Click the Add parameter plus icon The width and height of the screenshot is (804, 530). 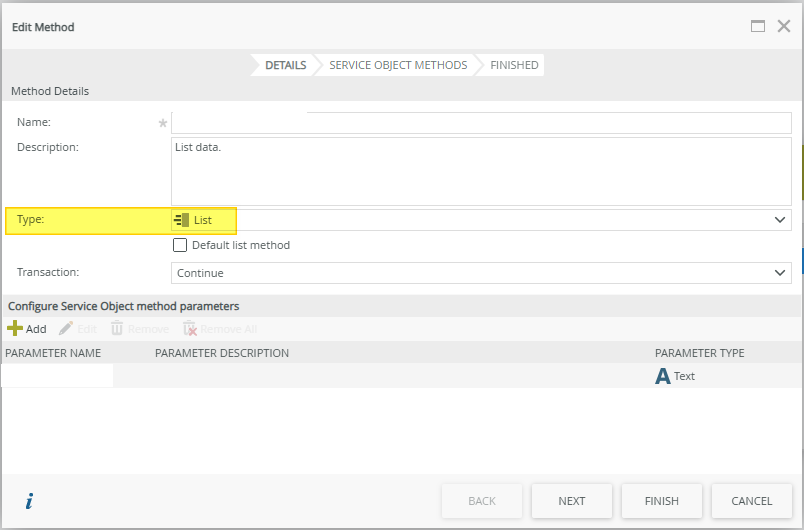click(15, 328)
